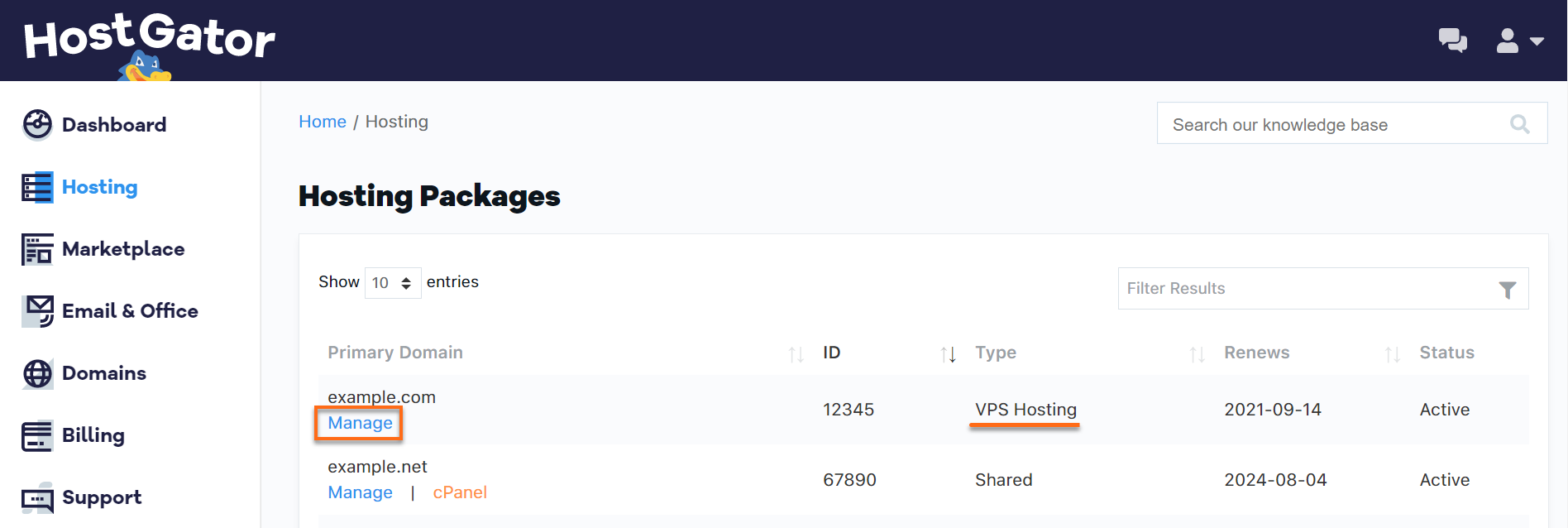
Task: Click inside the Filter Results field
Action: tap(1282, 288)
